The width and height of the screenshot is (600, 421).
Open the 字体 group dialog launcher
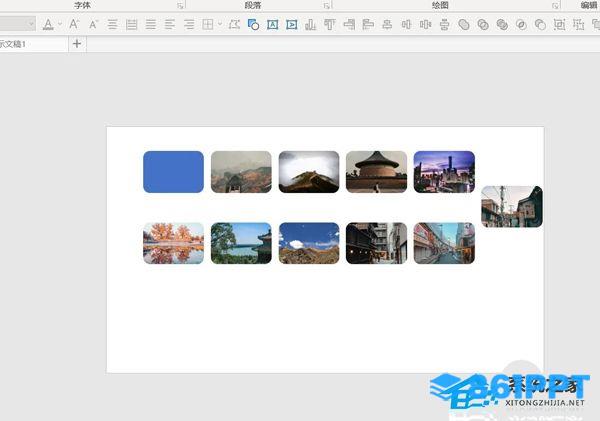180,6
